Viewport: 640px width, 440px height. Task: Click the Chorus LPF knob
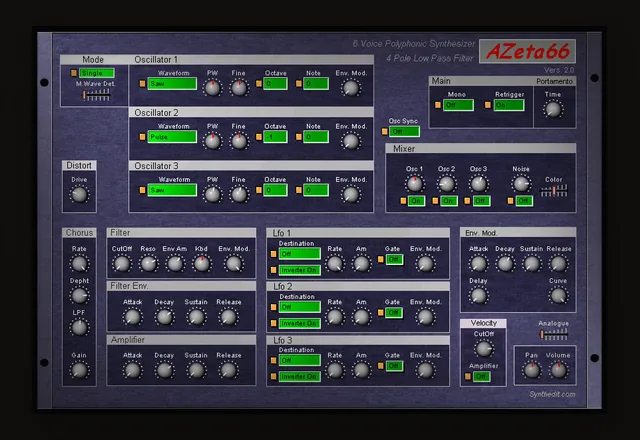tap(79, 327)
